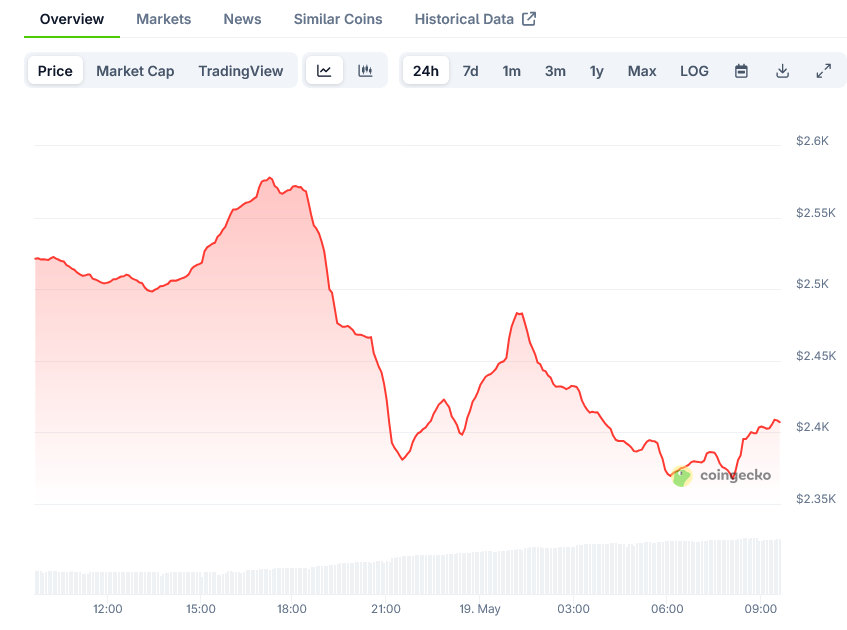Toggle LOG scale on chart
This screenshot has height=630, width=847.
694,71
